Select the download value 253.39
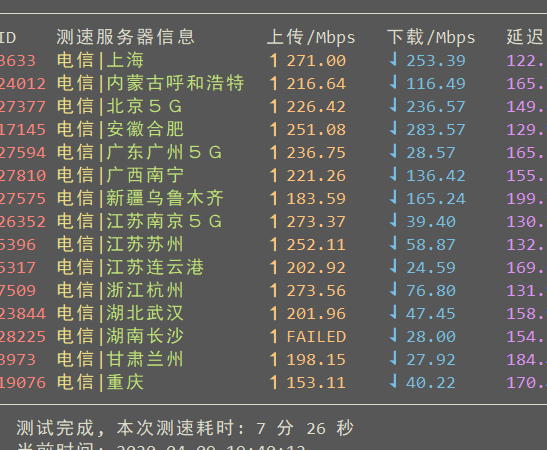This screenshot has width=547, height=450. point(436,61)
